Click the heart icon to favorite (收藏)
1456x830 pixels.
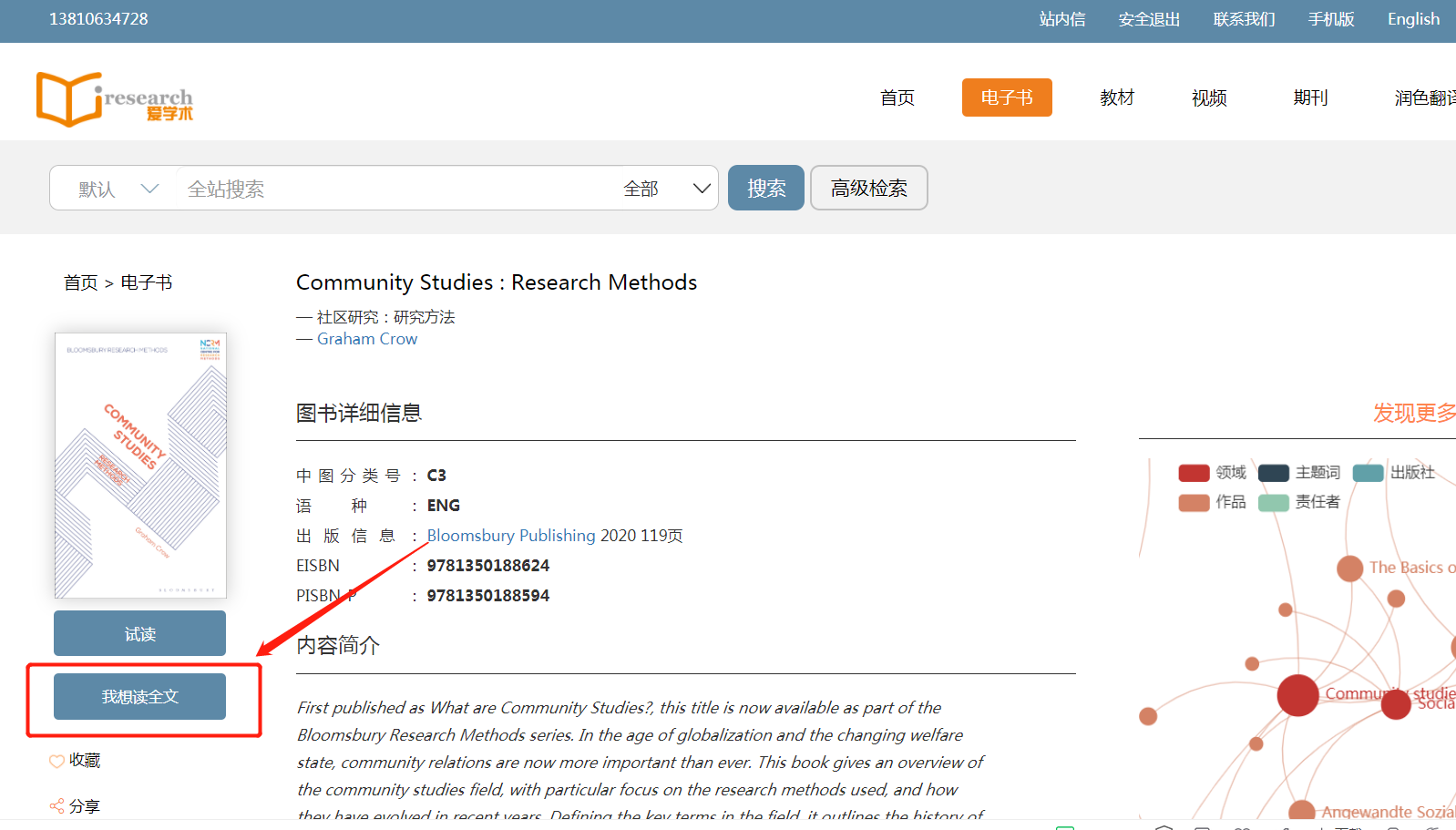coord(56,761)
